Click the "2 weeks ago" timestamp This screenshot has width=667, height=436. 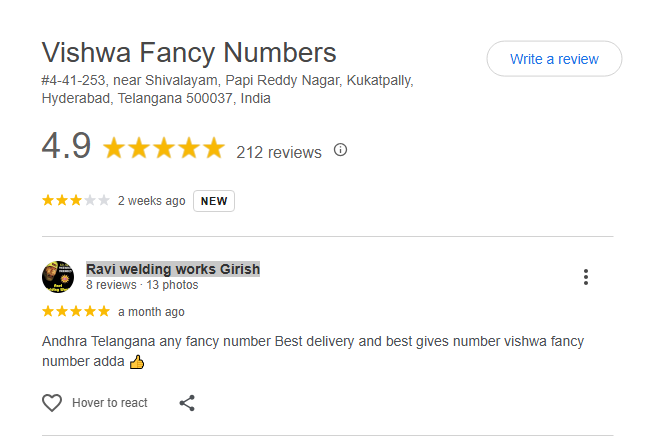151,201
